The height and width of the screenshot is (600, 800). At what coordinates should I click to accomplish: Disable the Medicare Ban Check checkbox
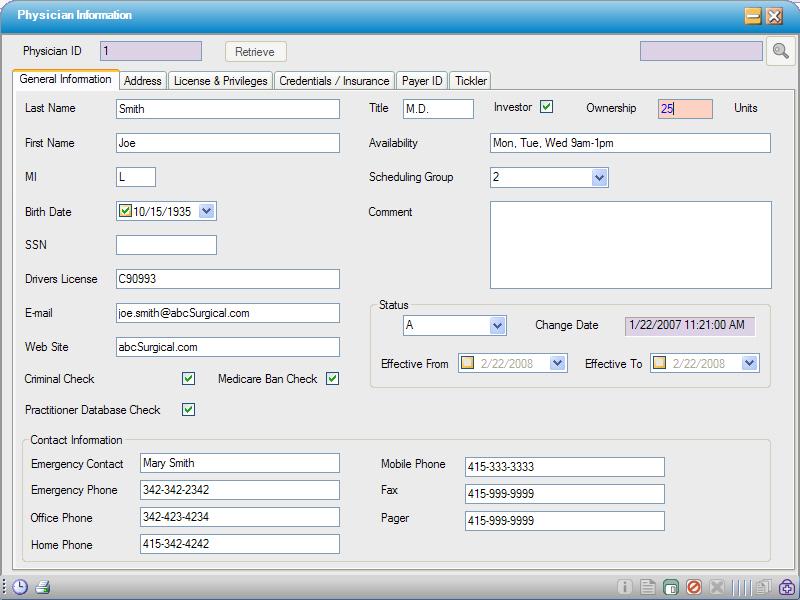coord(332,378)
